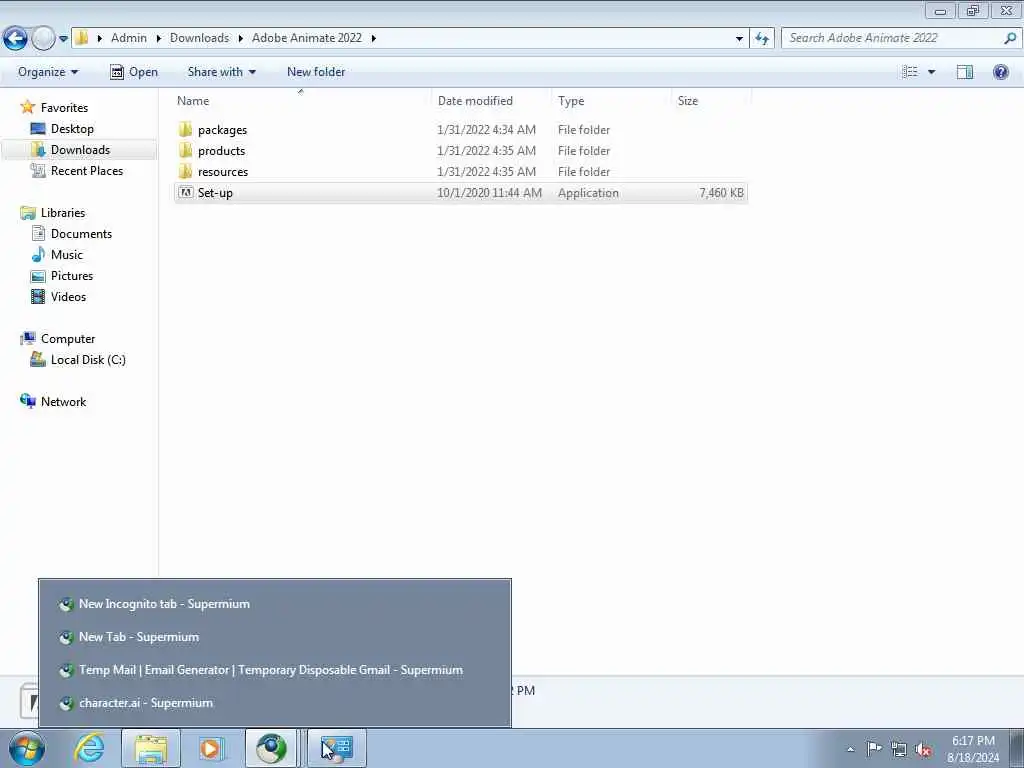Select Downloads in the navigation pane

[80, 150]
